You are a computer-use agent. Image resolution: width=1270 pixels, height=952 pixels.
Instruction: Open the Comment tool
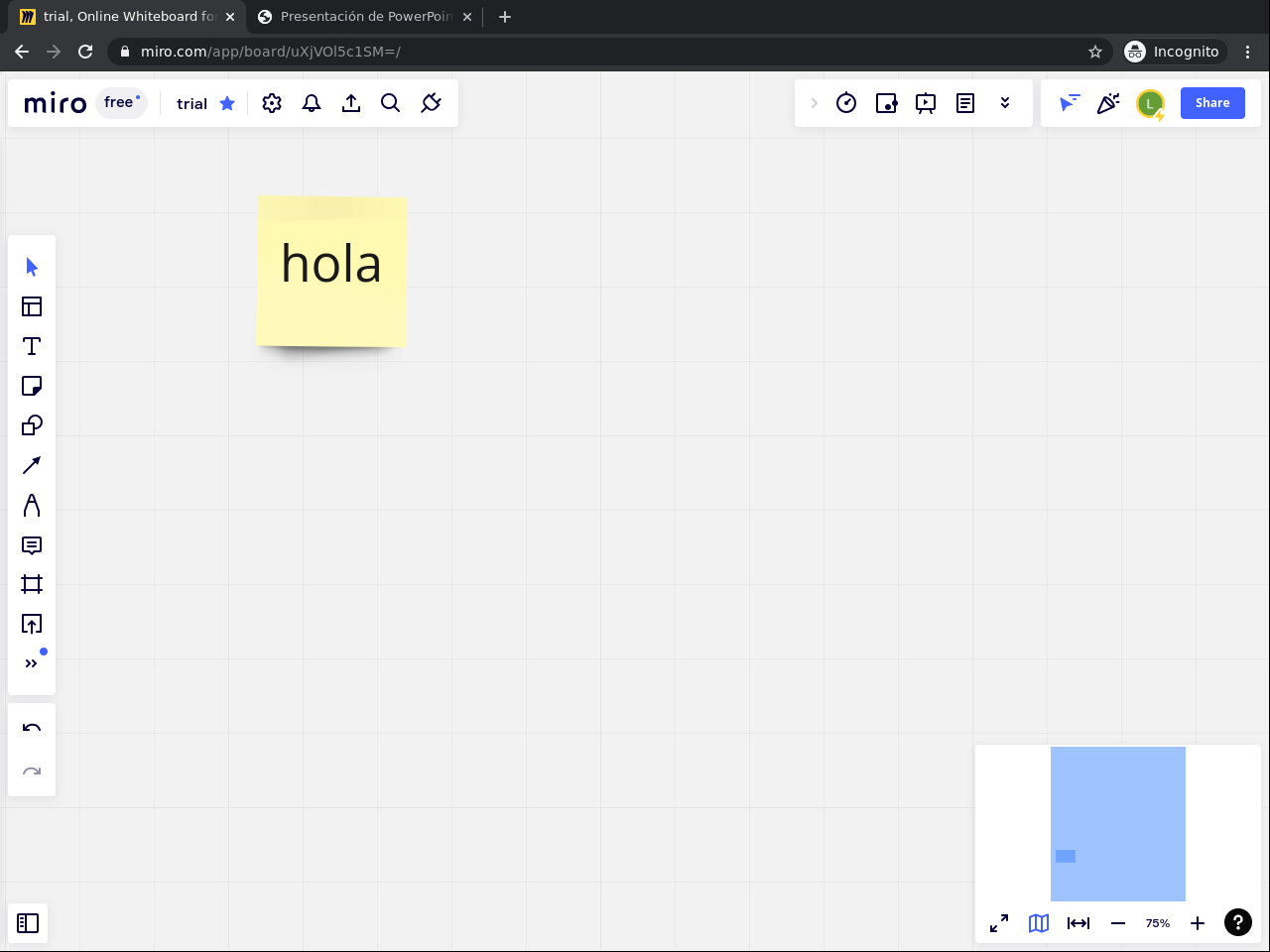[x=32, y=545]
